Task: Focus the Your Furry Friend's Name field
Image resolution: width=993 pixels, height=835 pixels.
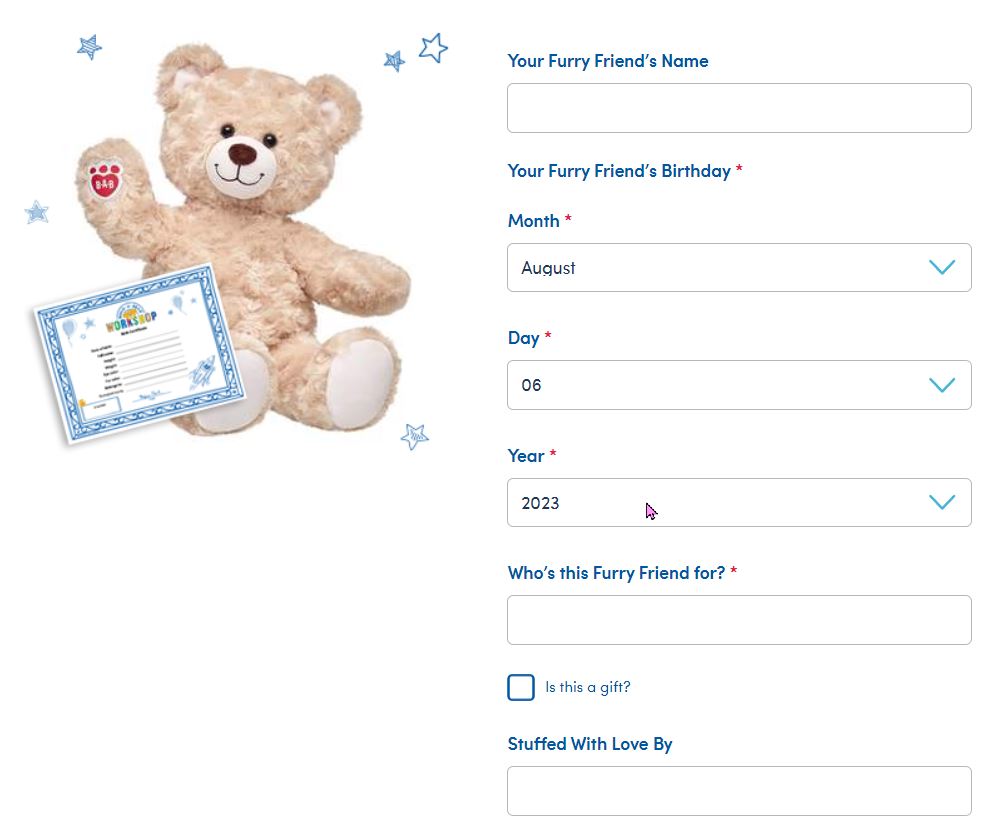Action: click(739, 108)
